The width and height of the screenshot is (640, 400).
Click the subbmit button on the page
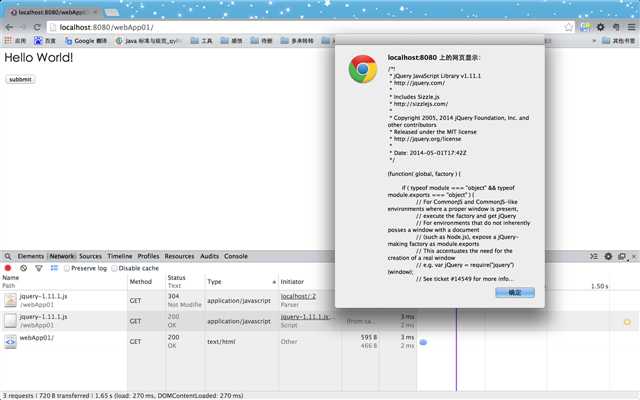[x=20, y=79]
